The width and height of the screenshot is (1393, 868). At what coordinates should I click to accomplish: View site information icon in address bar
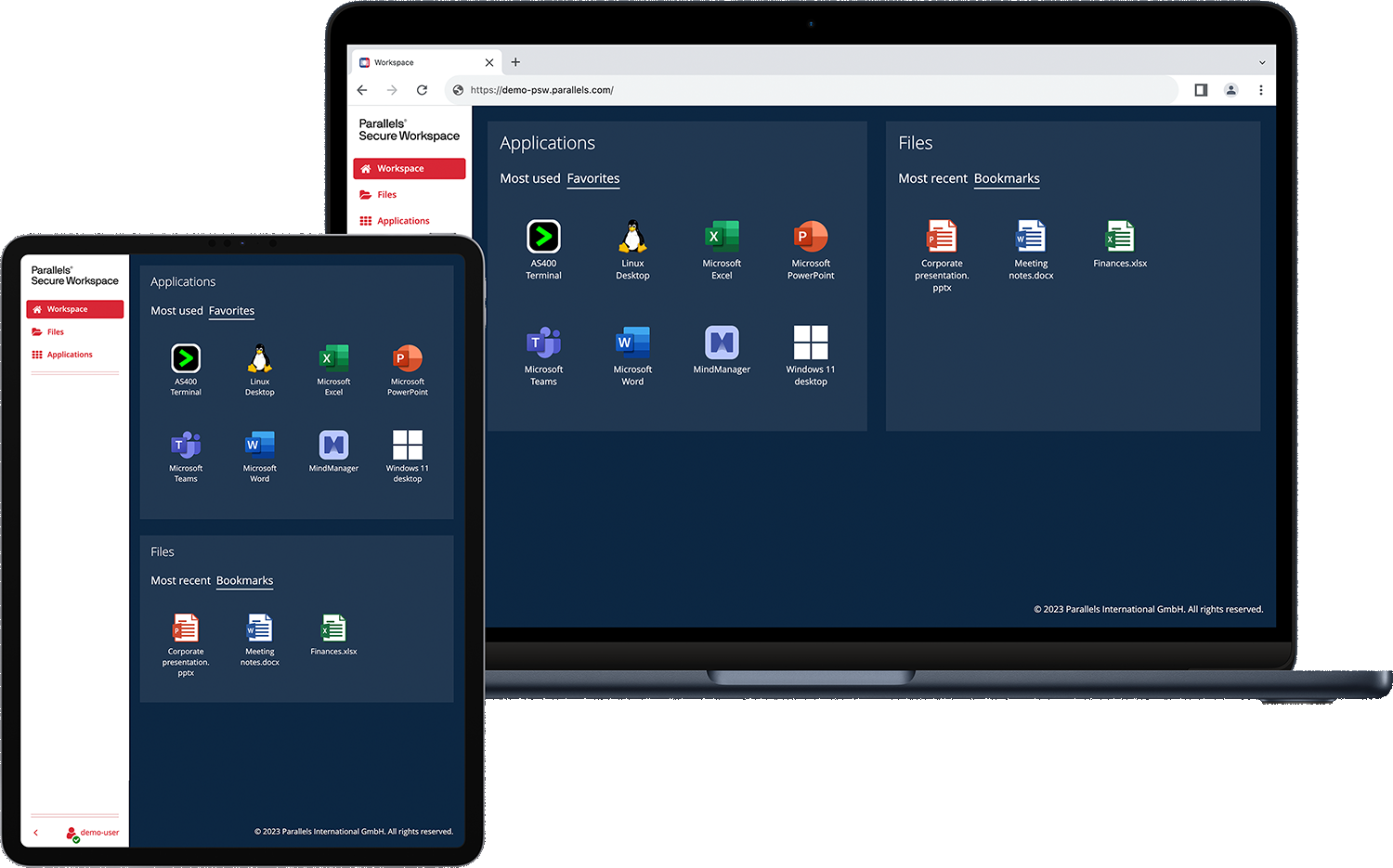pyautogui.click(x=458, y=90)
